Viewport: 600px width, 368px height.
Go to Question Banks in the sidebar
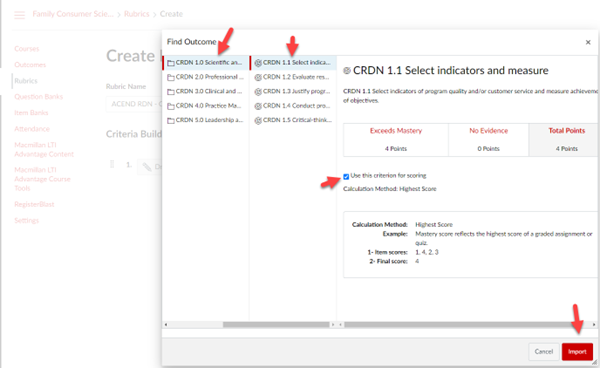38,97
